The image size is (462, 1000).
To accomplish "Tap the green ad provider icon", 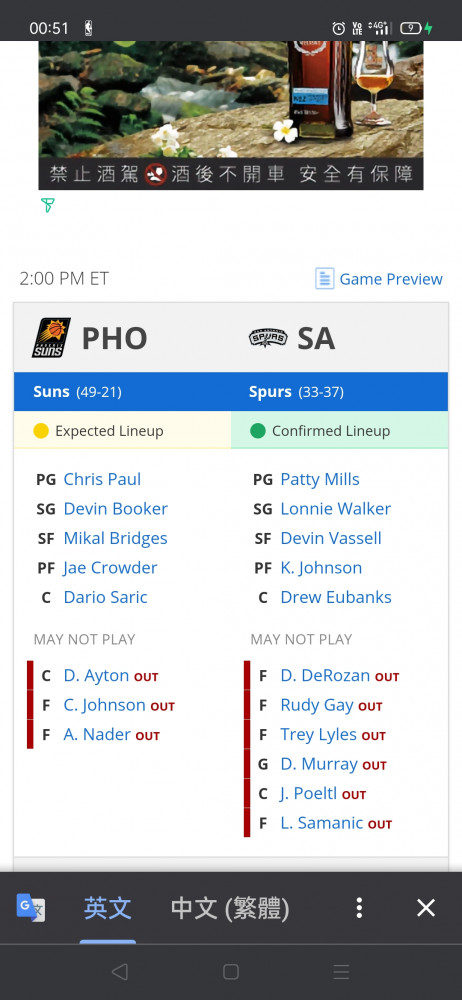I will tap(47, 205).
